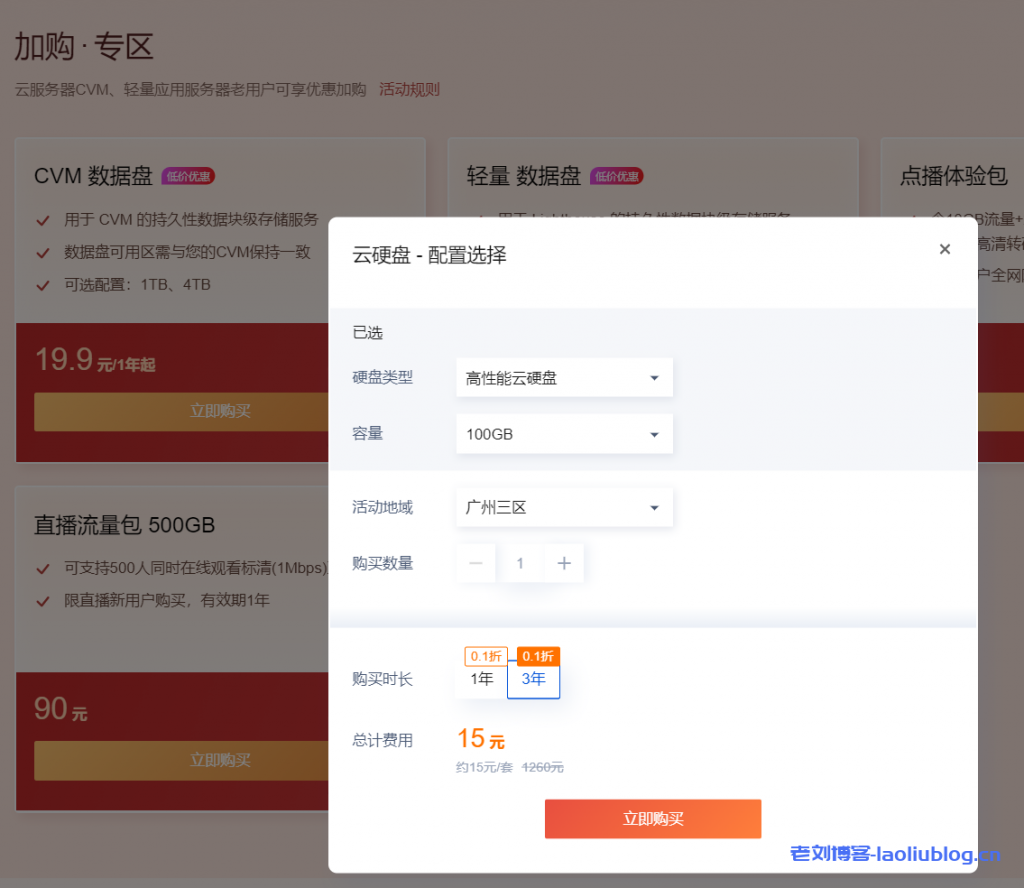Click the 19.9元/1年起 price text

pyautogui.click(x=95, y=361)
